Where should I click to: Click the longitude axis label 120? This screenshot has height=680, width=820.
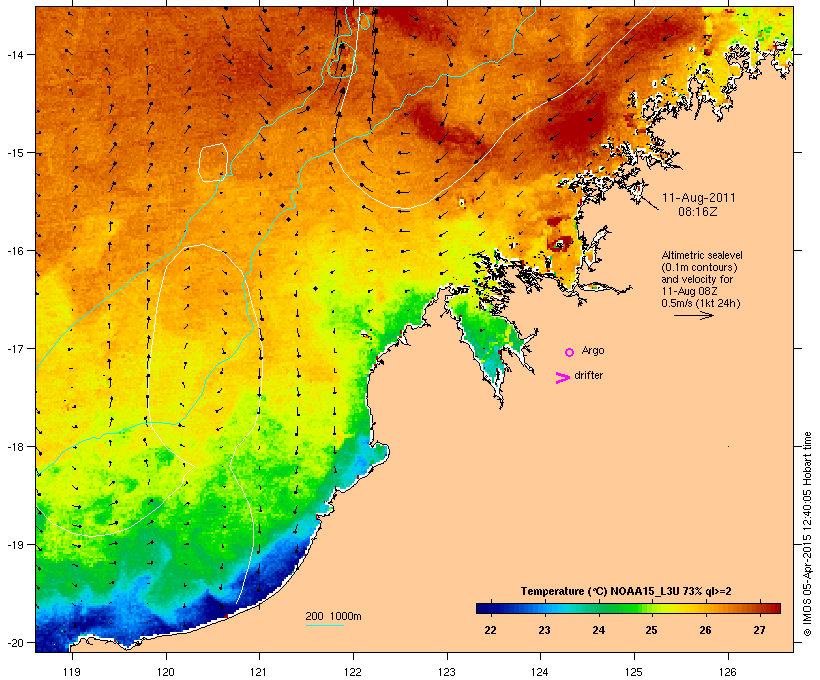(x=166, y=672)
